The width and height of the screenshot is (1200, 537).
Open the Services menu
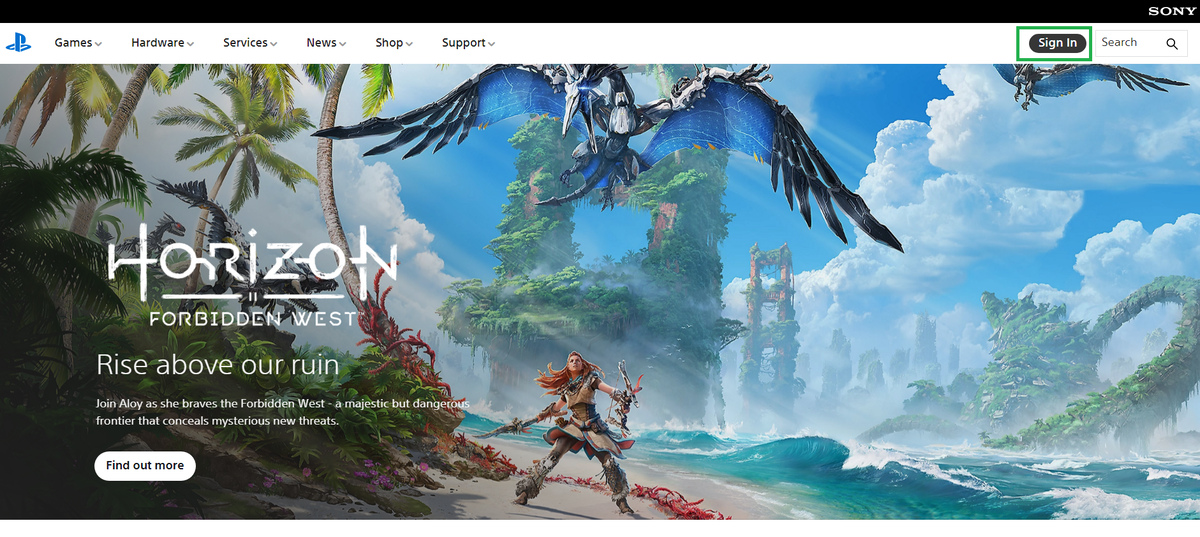click(250, 43)
